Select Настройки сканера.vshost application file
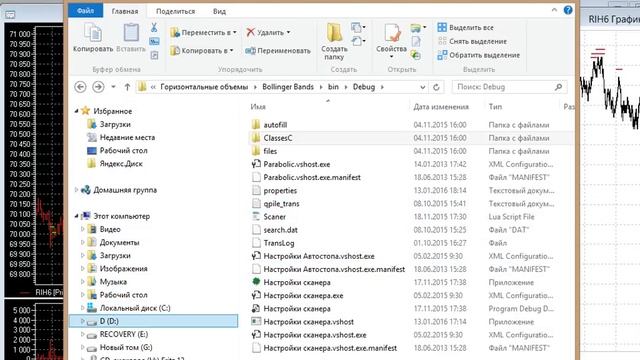The image size is (640, 360). [308, 322]
